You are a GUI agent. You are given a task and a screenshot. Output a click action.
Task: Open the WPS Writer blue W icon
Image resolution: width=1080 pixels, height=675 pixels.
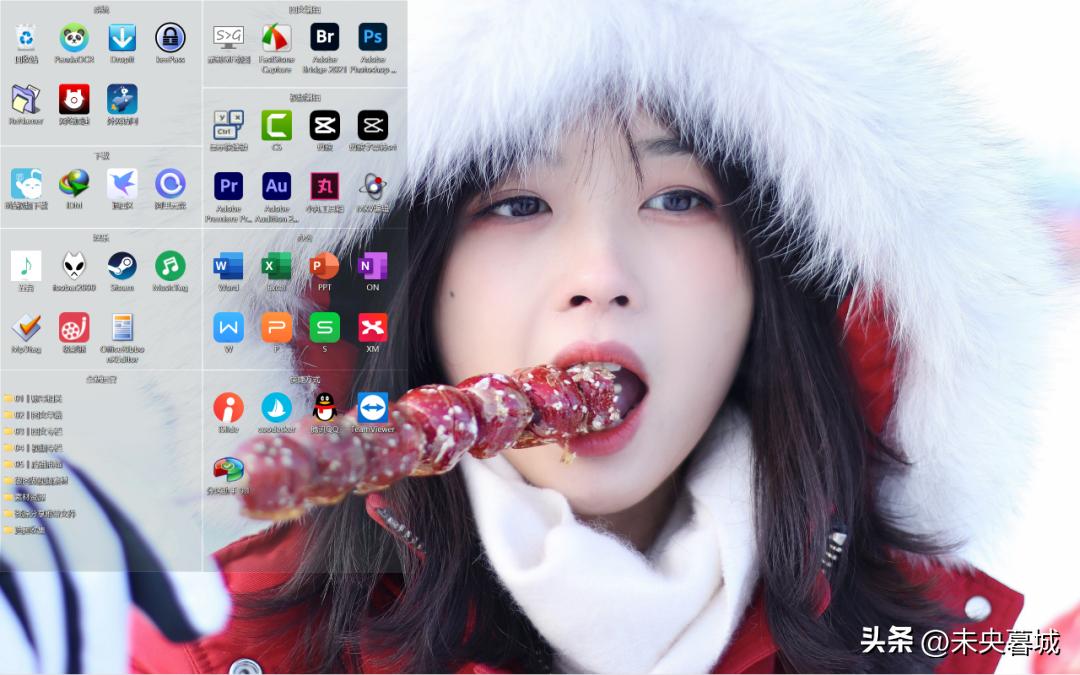(x=228, y=328)
